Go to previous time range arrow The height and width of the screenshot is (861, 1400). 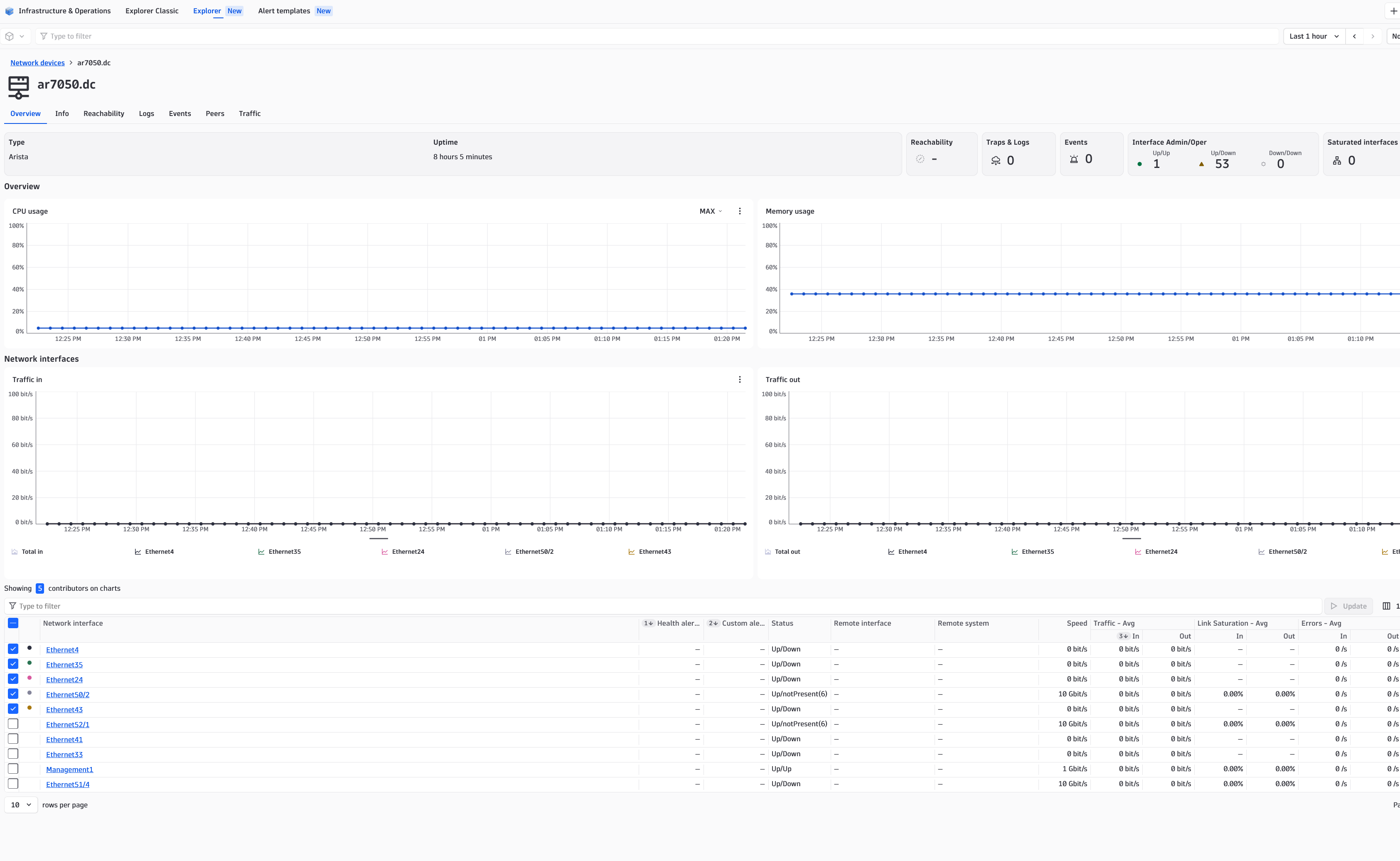click(x=1354, y=36)
